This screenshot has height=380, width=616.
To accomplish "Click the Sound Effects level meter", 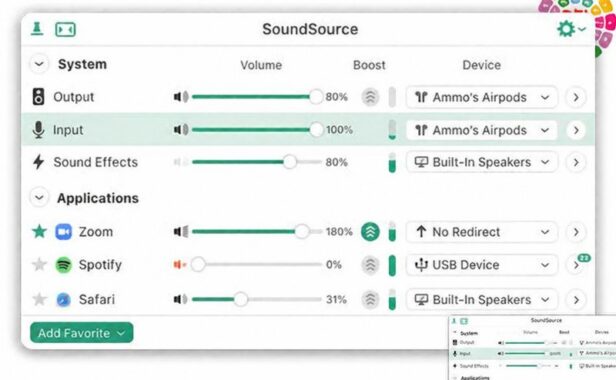I will point(392,162).
